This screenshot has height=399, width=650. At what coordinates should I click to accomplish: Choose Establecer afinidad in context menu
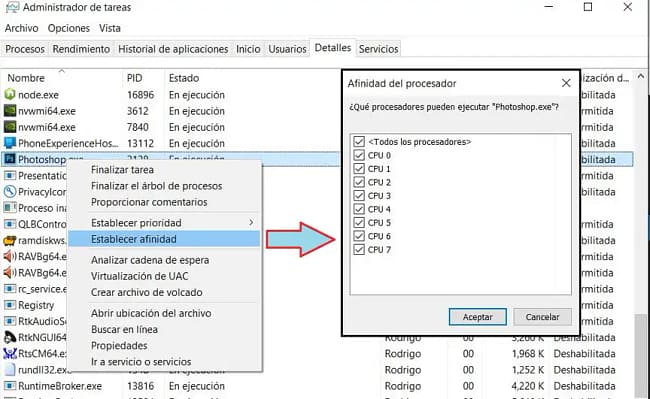point(164,239)
